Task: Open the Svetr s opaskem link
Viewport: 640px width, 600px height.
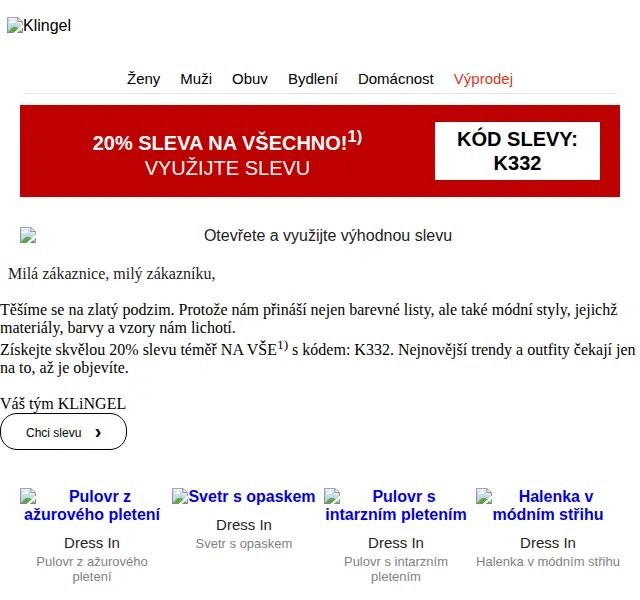Action: tap(252, 496)
